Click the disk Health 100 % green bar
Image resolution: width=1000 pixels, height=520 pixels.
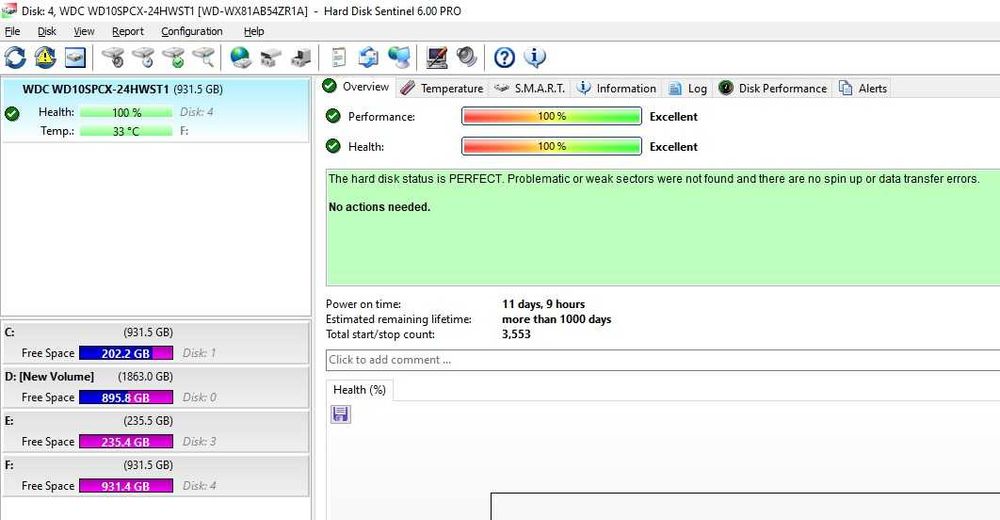[x=126, y=112]
